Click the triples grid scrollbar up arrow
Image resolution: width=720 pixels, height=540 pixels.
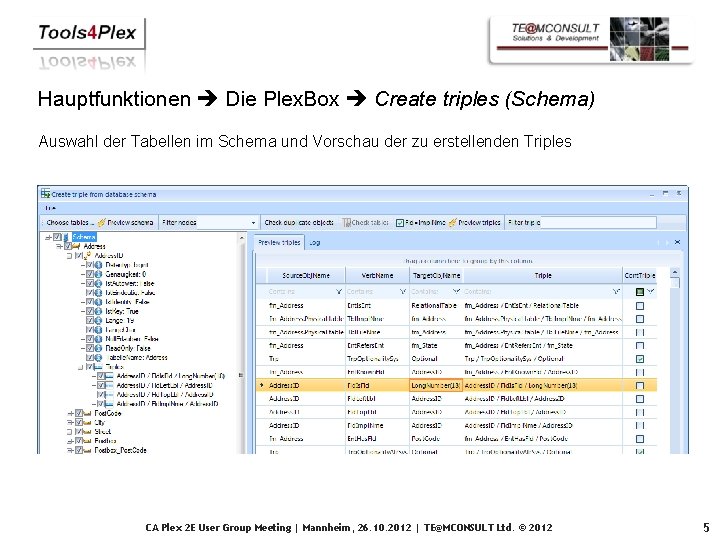(675, 272)
